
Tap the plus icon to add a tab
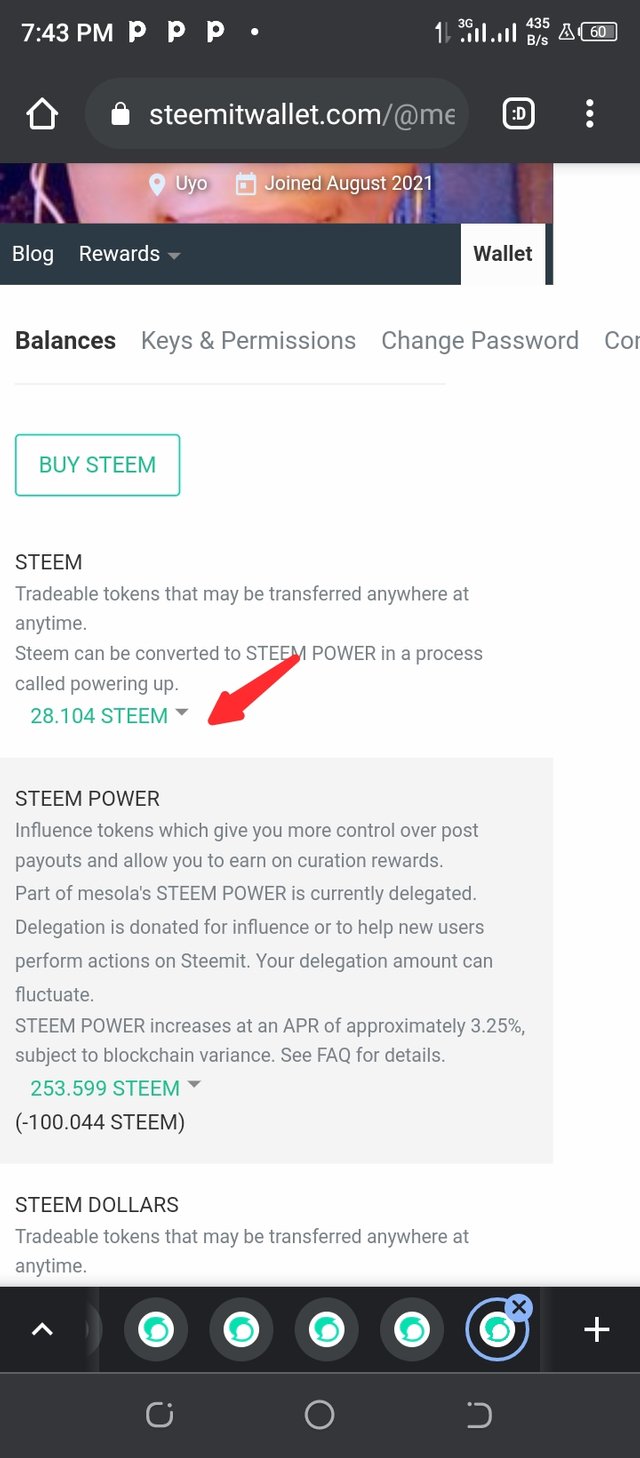[x=596, y=1329]
